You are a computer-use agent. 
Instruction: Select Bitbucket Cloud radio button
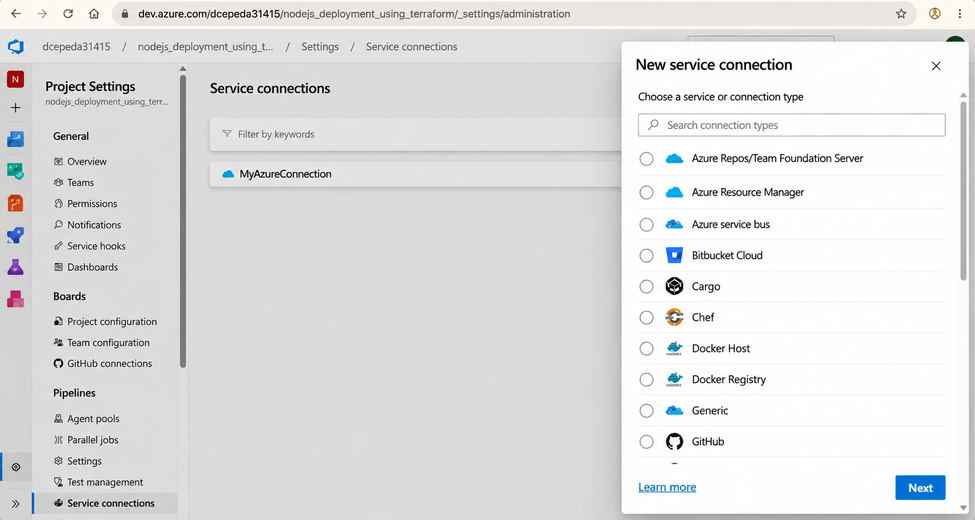pos(647,256)
